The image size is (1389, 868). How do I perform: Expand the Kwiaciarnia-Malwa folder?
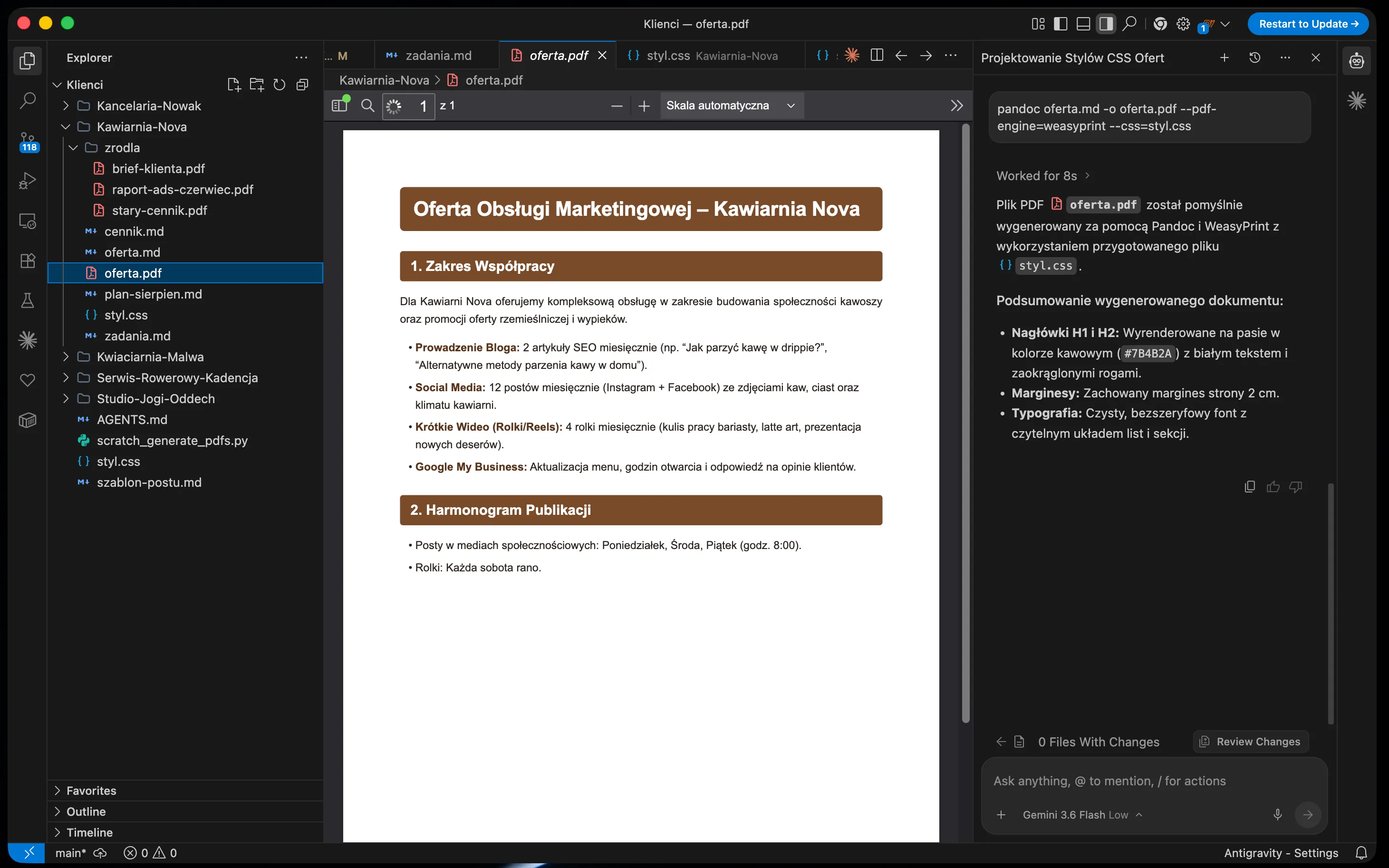click(x=185, y=357)
